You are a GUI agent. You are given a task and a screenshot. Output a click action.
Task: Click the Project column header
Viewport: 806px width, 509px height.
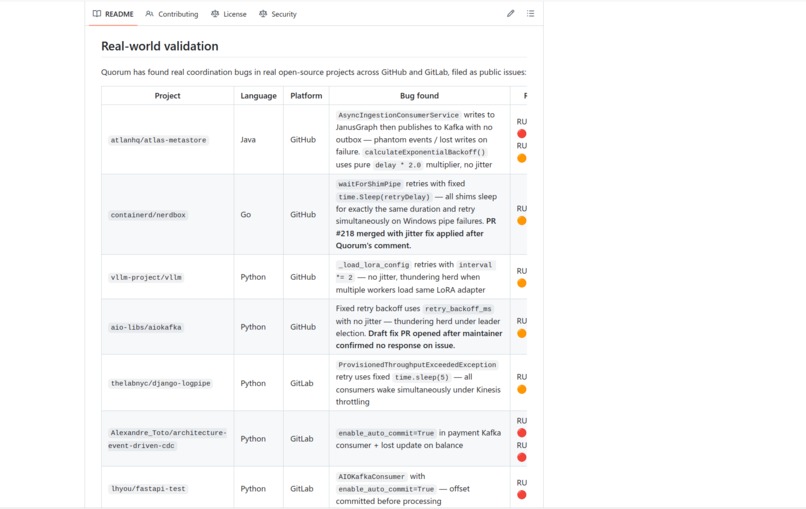click(x=168, y=96)
